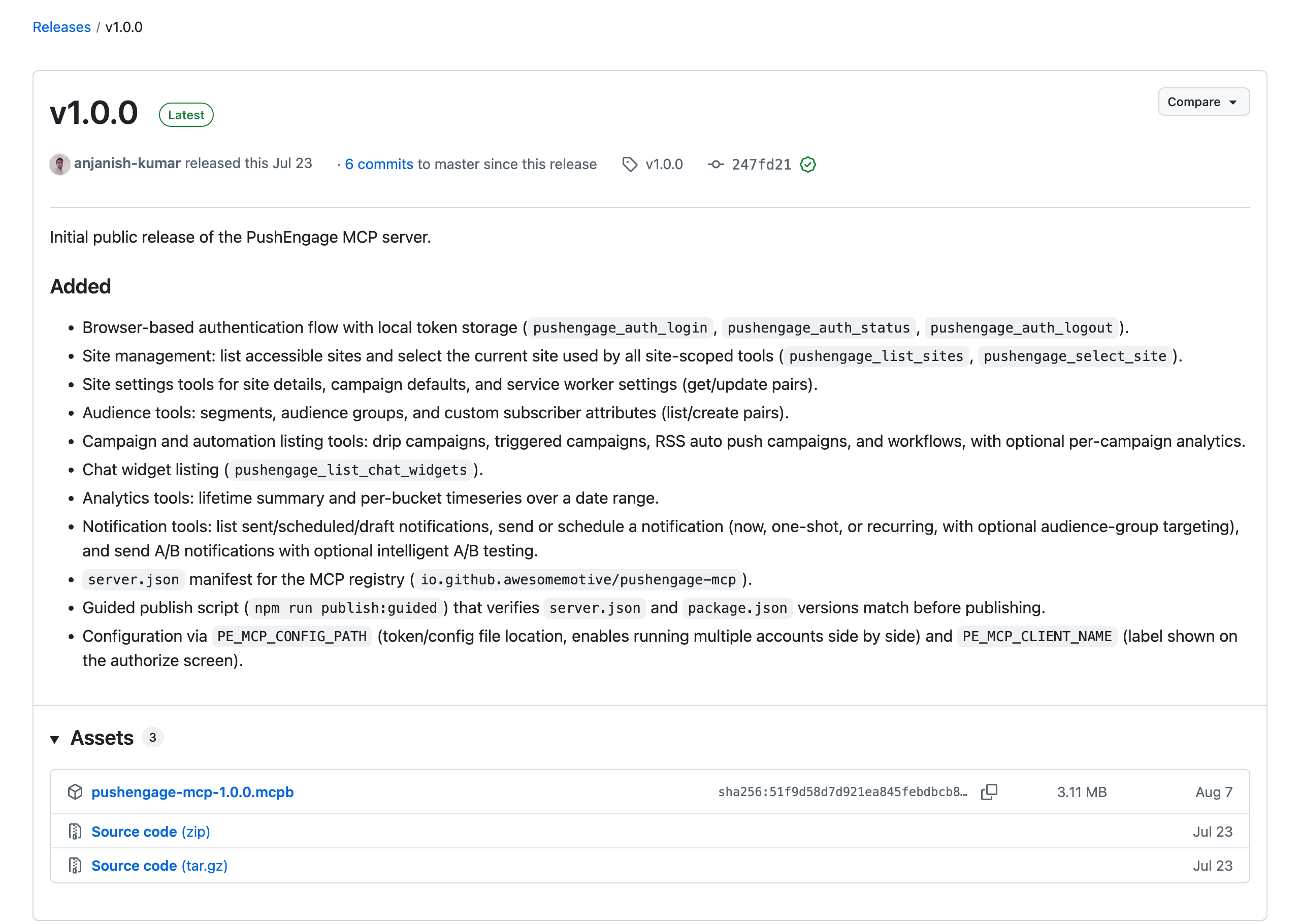1300x924 pixels.
Task: Click the package.json code snippet
Action: [737, 608]
